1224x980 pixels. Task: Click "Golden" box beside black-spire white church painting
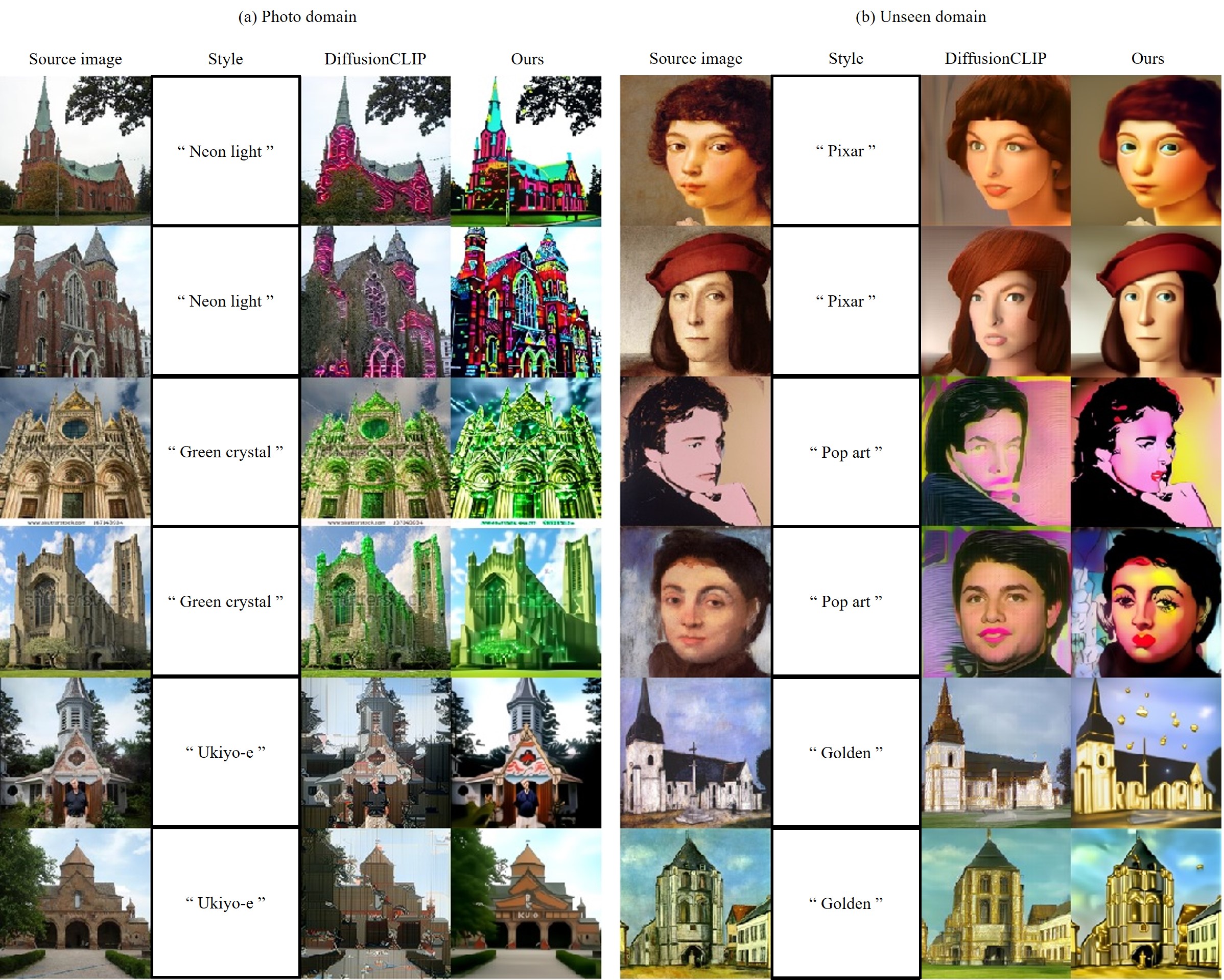pos(845,752)
